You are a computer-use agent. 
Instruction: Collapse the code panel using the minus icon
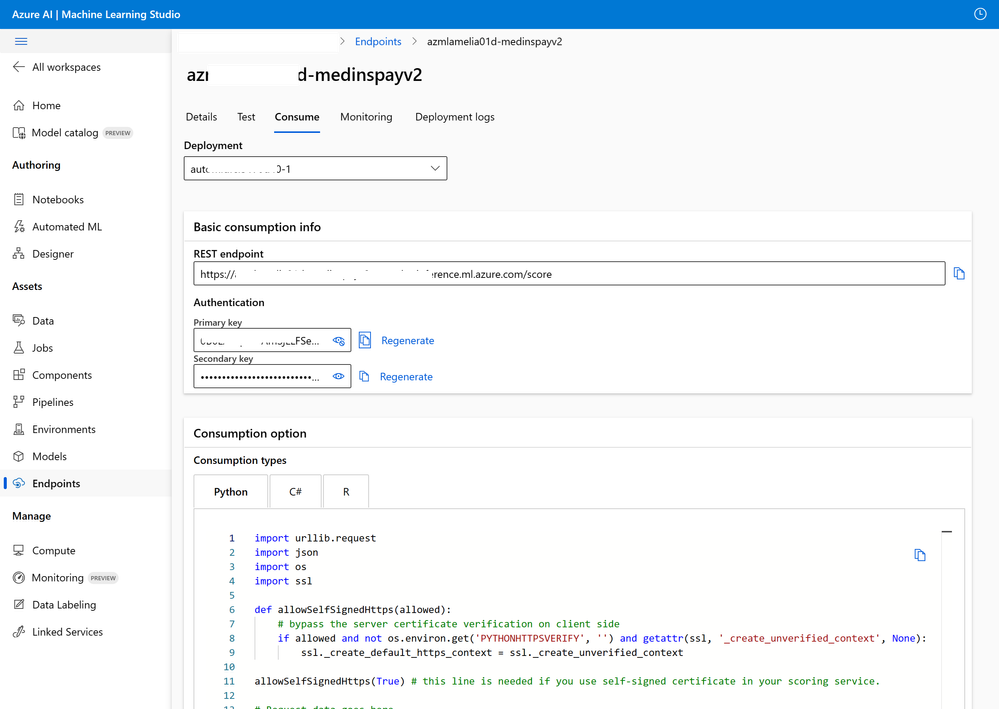pyautogui.click(x=947, y=531)
